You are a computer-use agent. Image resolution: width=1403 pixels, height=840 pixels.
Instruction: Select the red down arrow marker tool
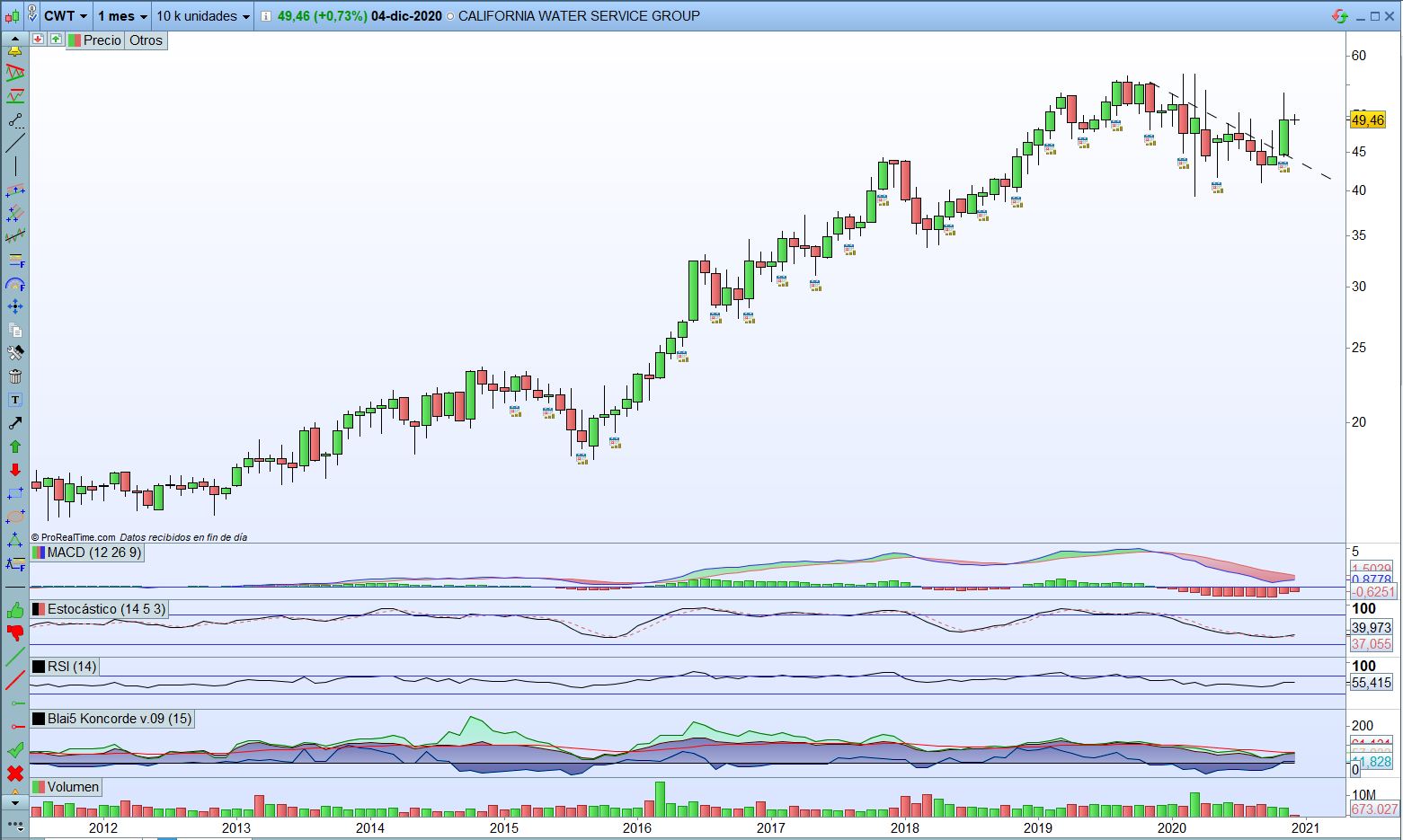(x=14, y=470)
